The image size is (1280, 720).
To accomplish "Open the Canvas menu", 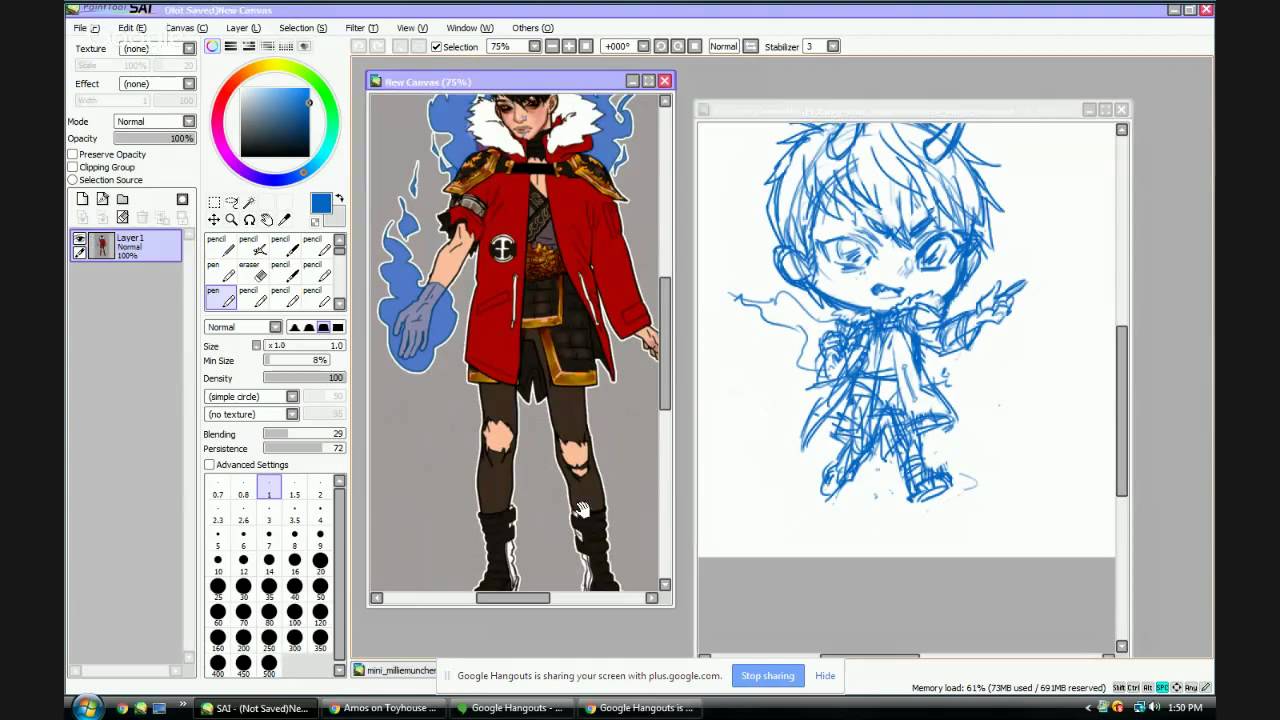I will (x=187, y=28).
